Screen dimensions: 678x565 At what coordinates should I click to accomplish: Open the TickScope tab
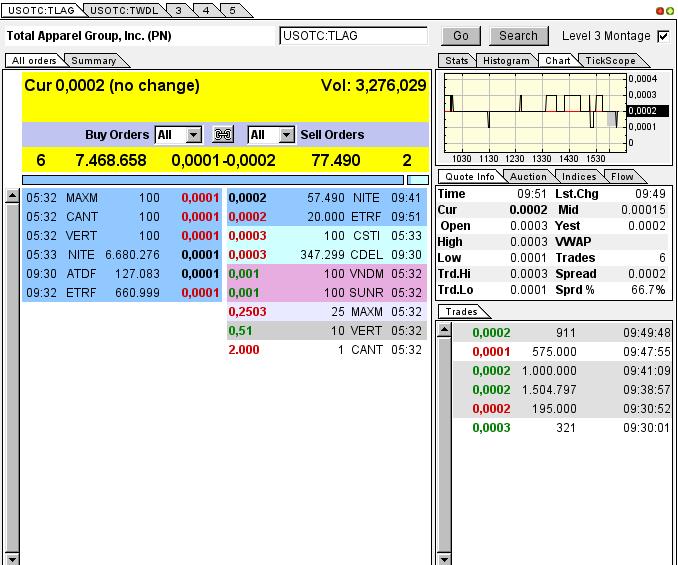coord(610,61)
